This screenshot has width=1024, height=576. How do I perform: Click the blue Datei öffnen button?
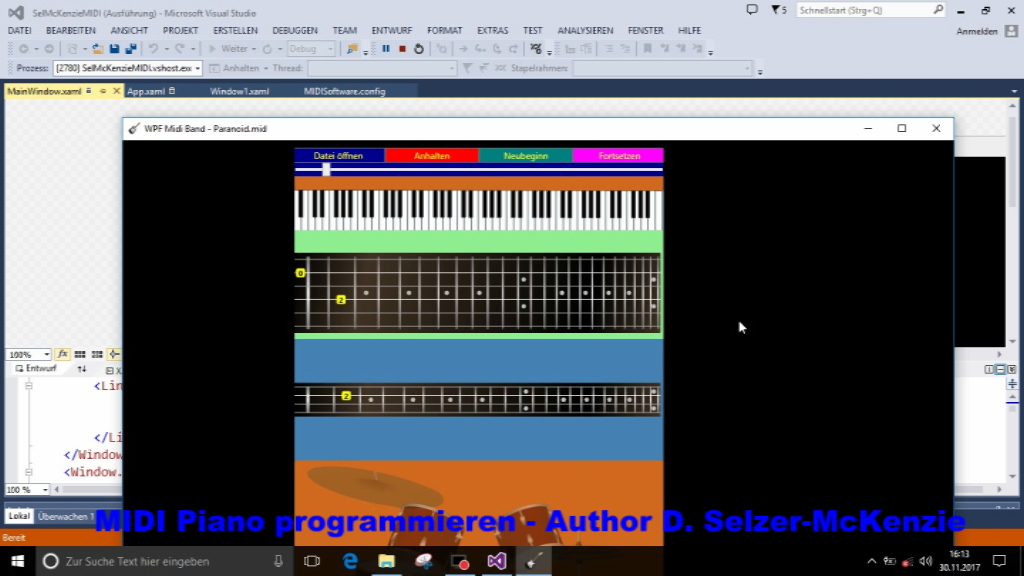pos(339,155)
